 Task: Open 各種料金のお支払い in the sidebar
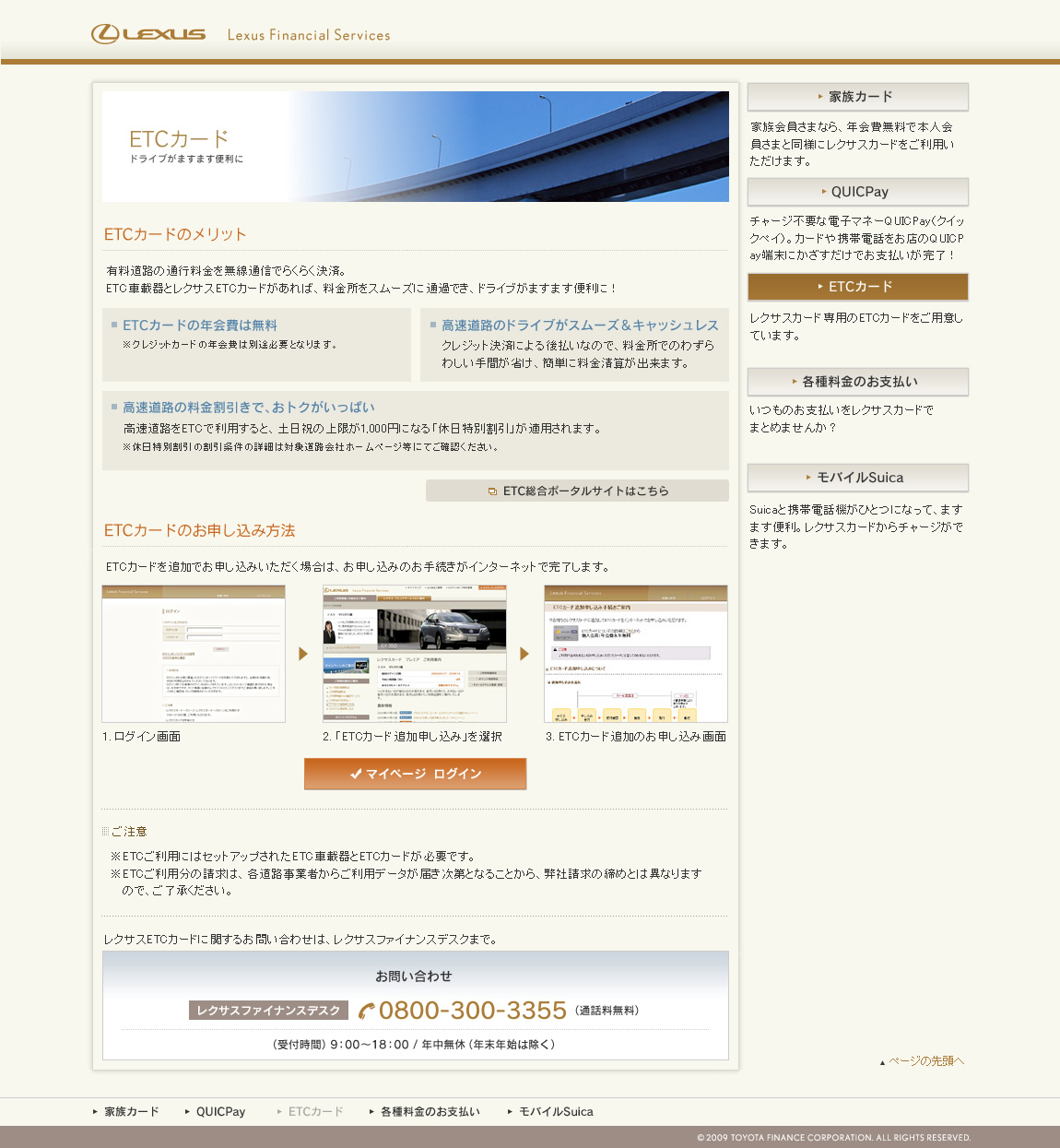pyautogui.click(x=857, y=382)
